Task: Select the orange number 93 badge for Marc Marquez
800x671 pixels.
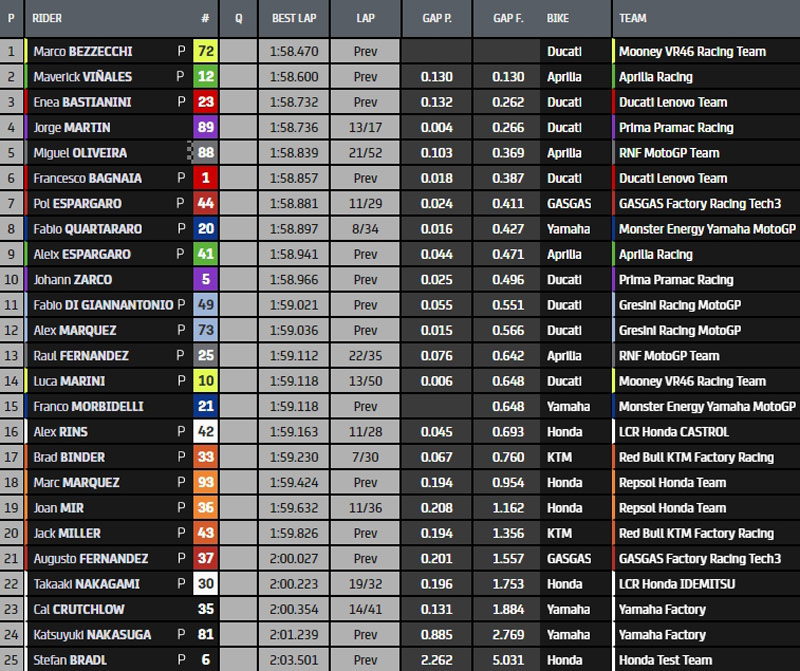Action: tap(206, 483)
